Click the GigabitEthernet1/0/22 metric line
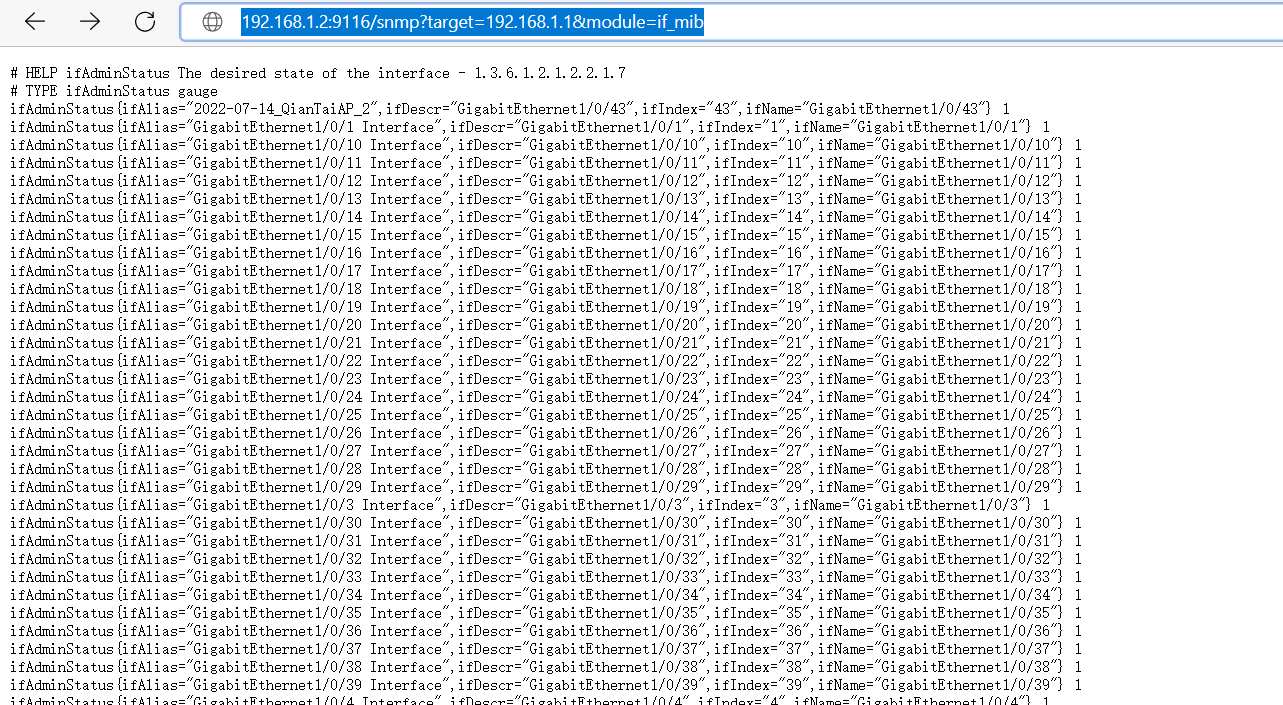Viewport: 1283px width, 705px height. click(x=546, y=361)
